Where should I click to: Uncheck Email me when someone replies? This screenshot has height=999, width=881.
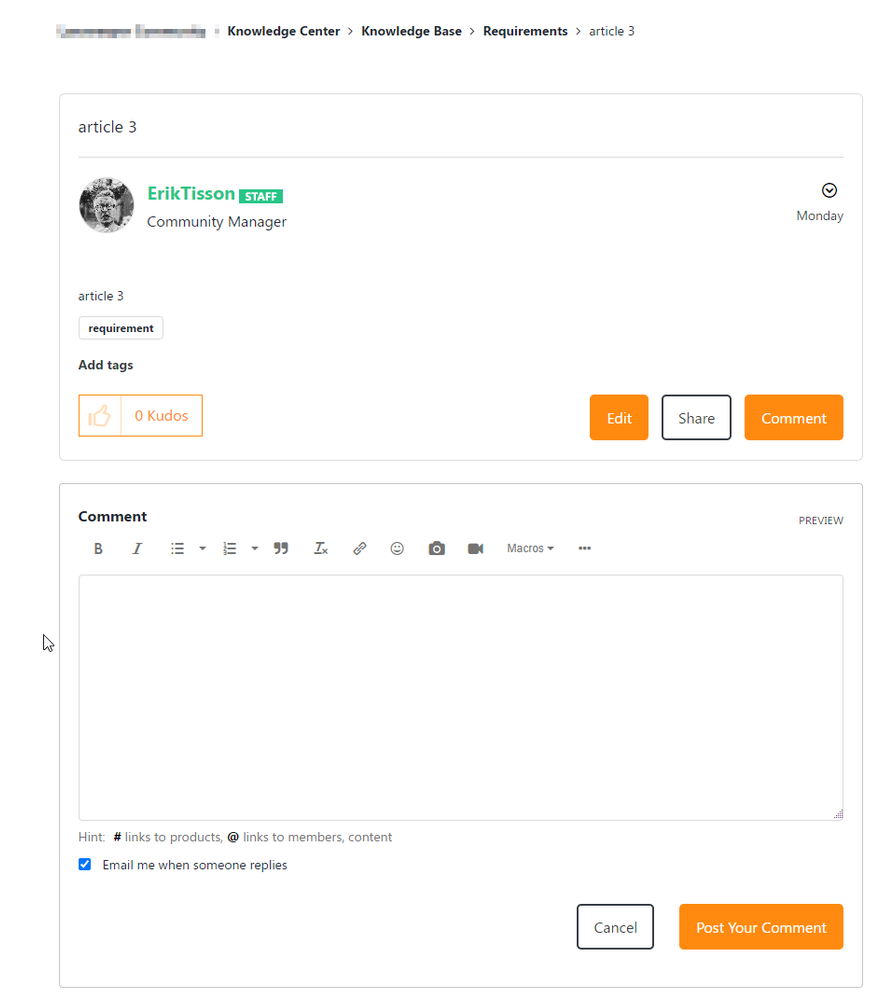pos(85,864)
